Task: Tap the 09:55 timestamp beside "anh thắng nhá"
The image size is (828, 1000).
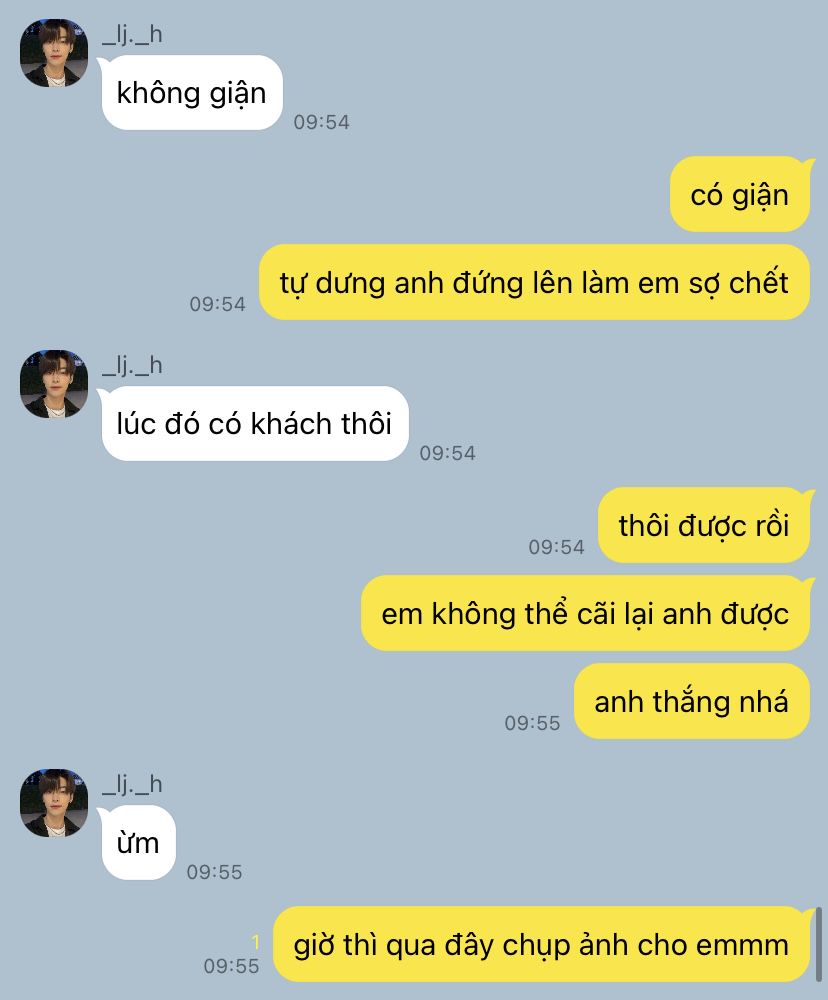Action: click(533, 723)
